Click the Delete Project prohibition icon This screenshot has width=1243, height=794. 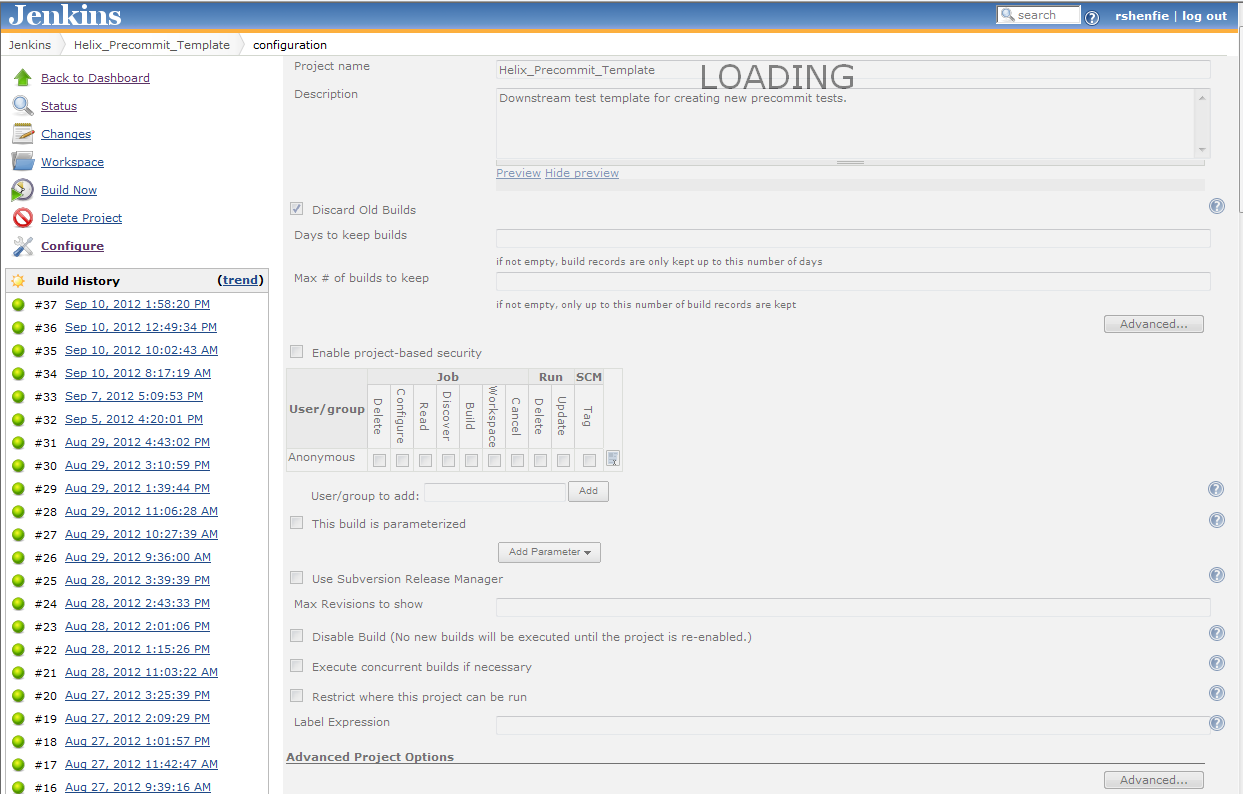coord(23,218)
